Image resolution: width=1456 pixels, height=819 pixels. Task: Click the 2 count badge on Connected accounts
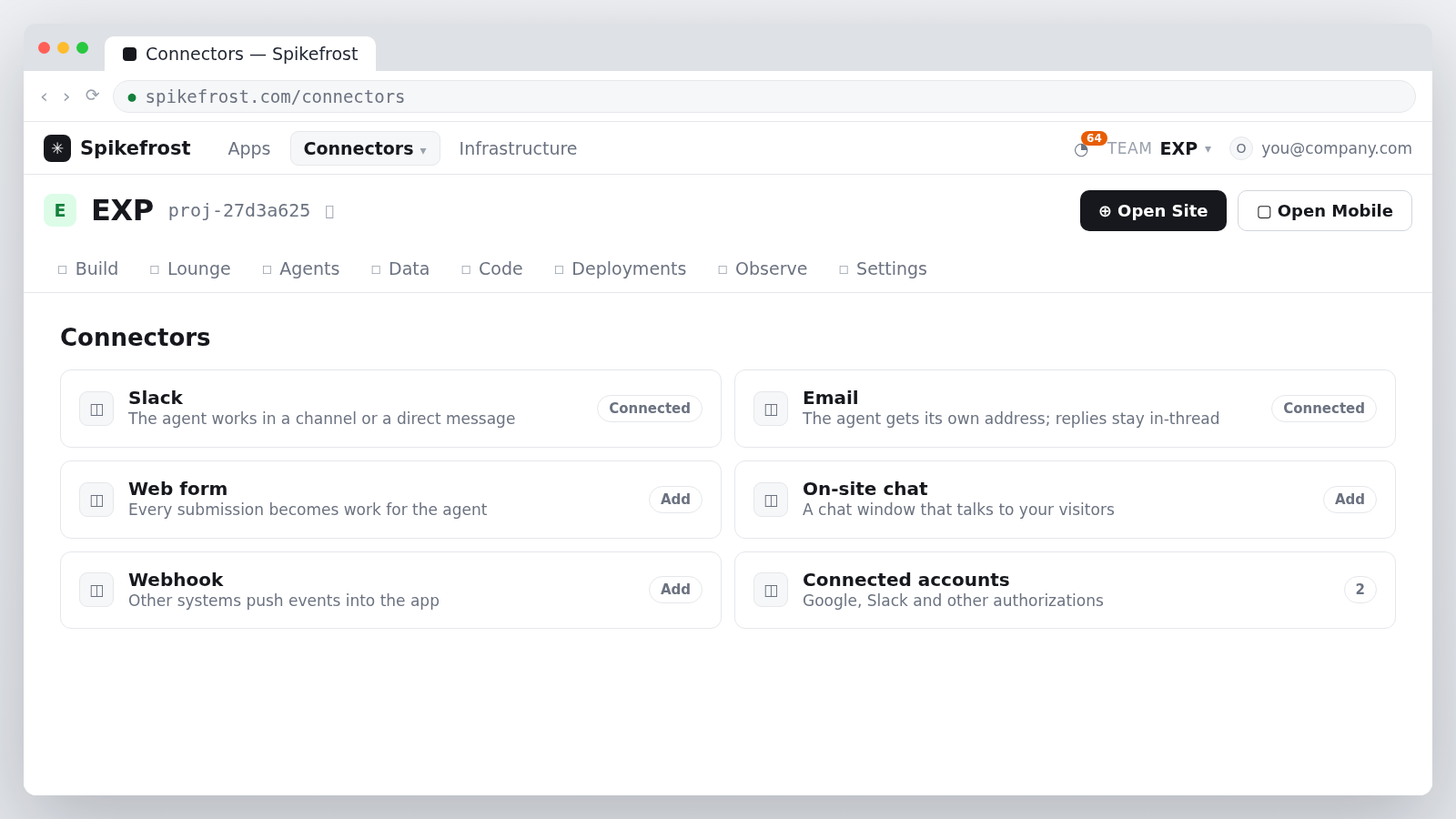pyautogui.click(x=1360, y=590)
